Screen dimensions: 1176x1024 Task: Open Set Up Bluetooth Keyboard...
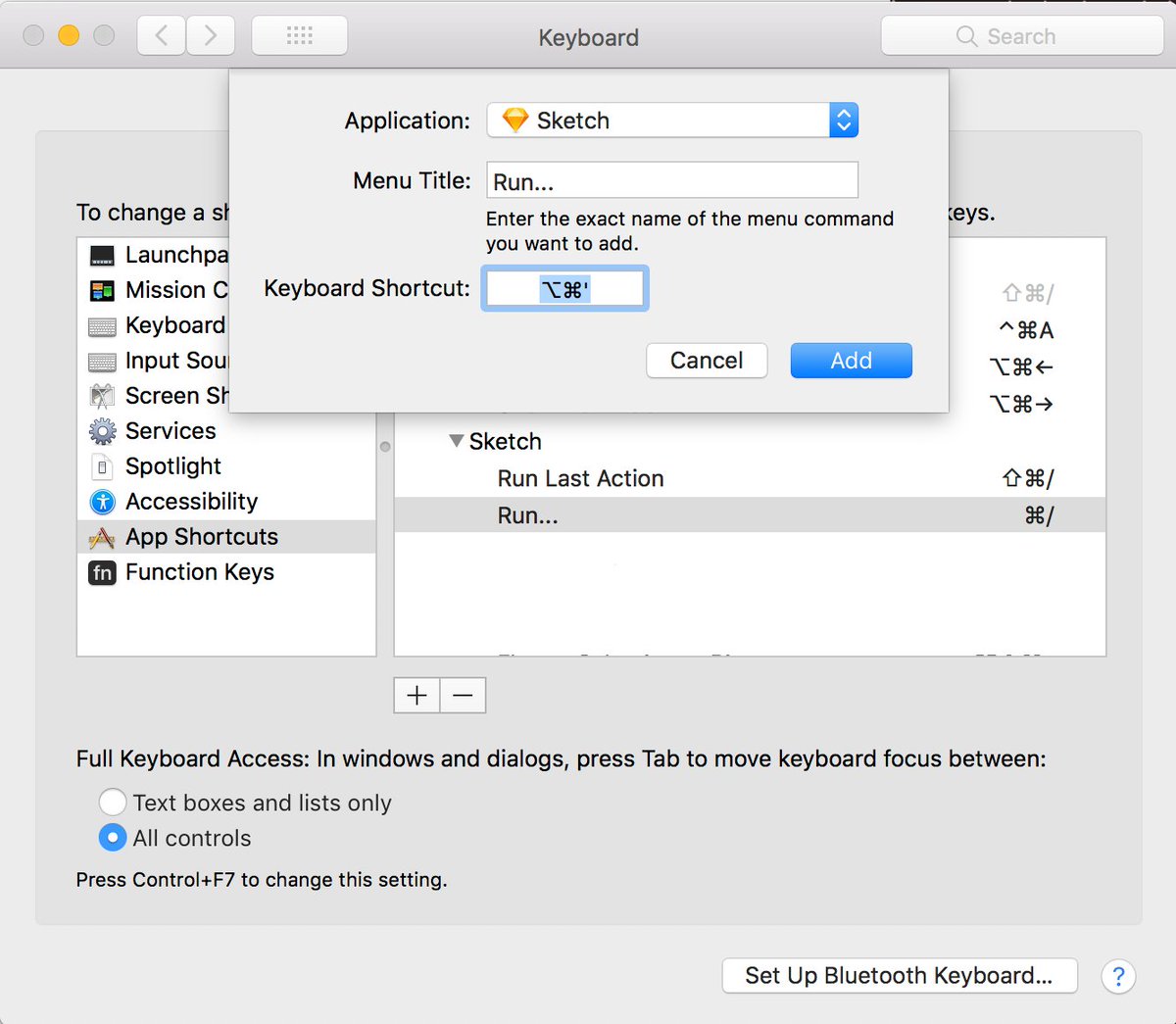[900, 976]
